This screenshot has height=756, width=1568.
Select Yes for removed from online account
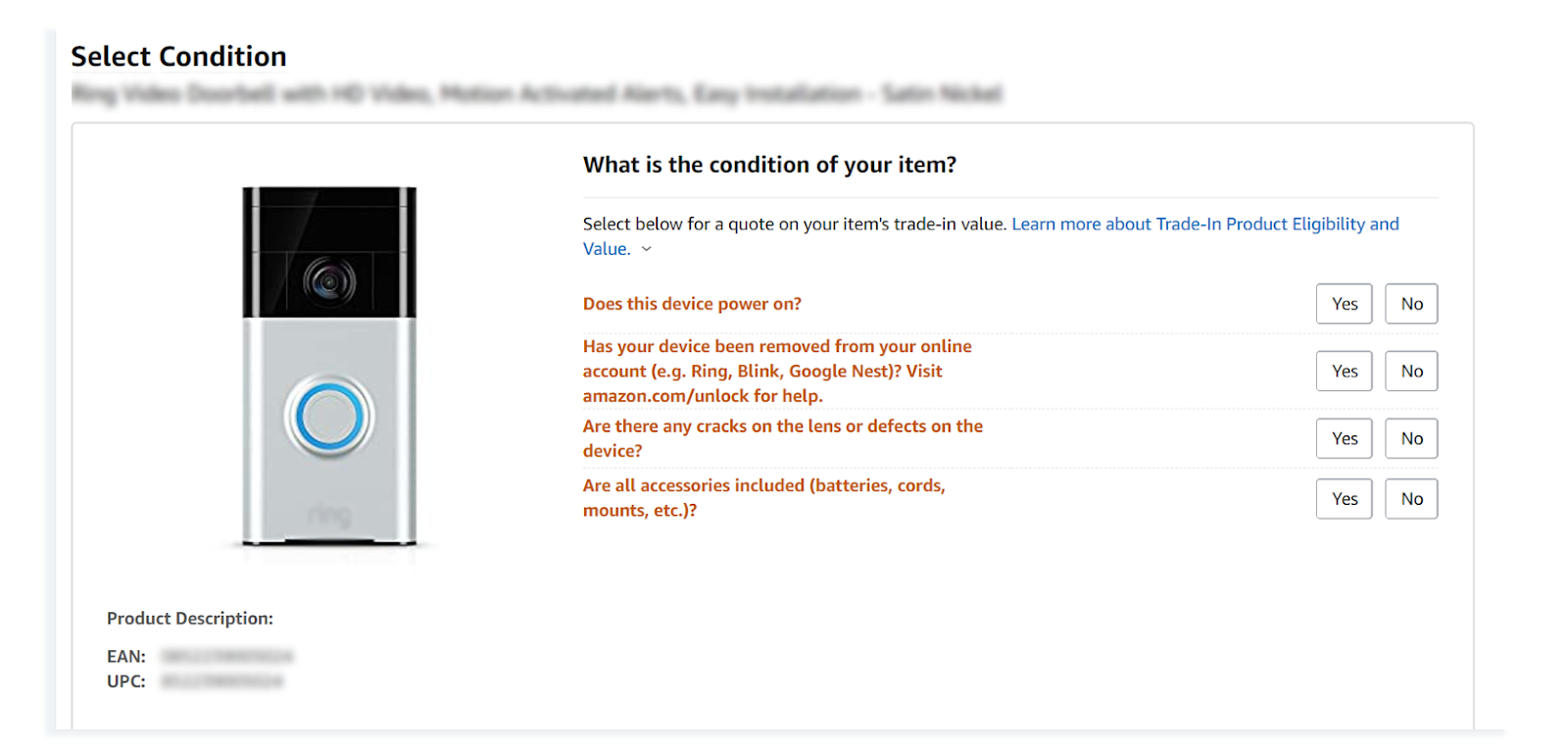point(1344,371)
